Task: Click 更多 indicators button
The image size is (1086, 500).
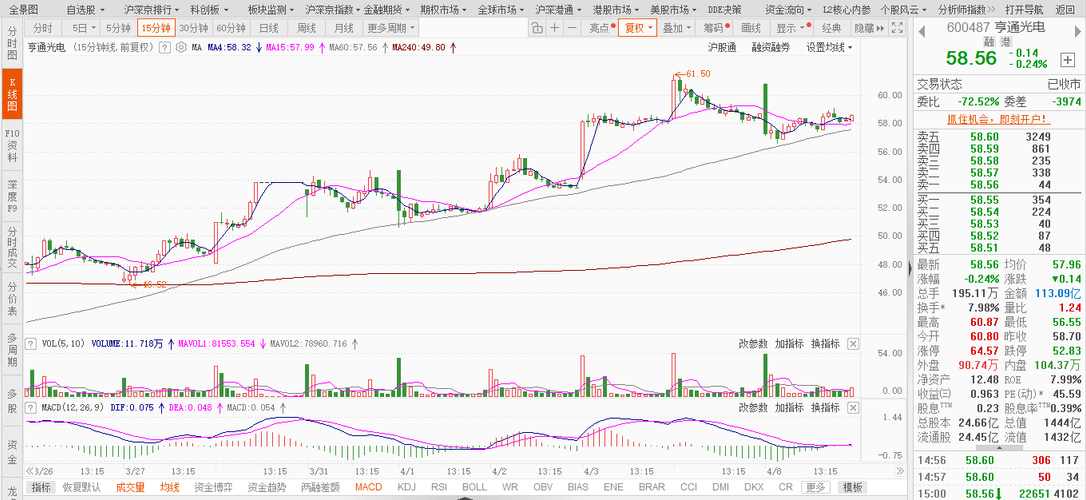Action: coord(815,487)
